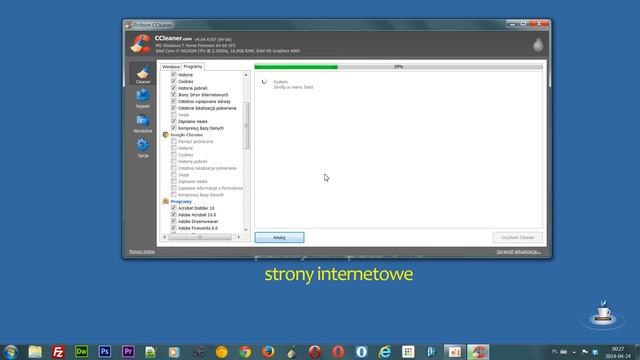Launch FileZilla from the taskbar
640x360 pixels.
(x=58, y=352)
